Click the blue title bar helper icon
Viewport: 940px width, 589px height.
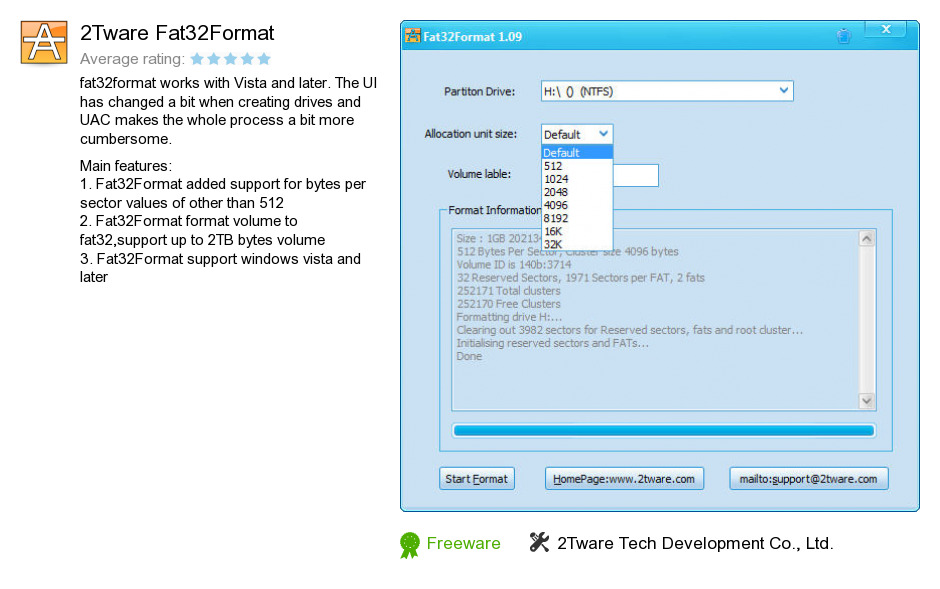[x=843, y=36]
